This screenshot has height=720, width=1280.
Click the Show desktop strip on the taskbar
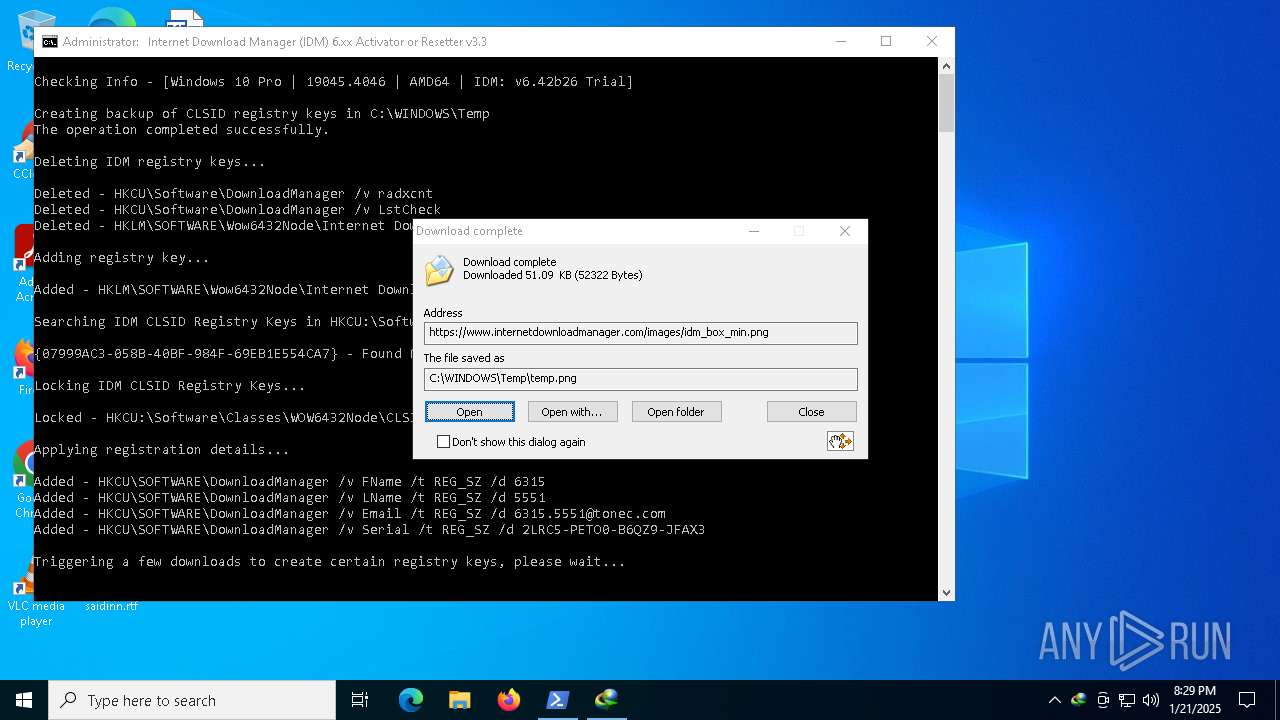point(1277,700)
